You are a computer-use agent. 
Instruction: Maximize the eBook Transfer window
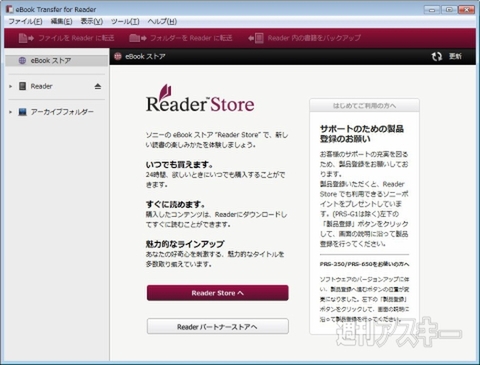[449, 10]
